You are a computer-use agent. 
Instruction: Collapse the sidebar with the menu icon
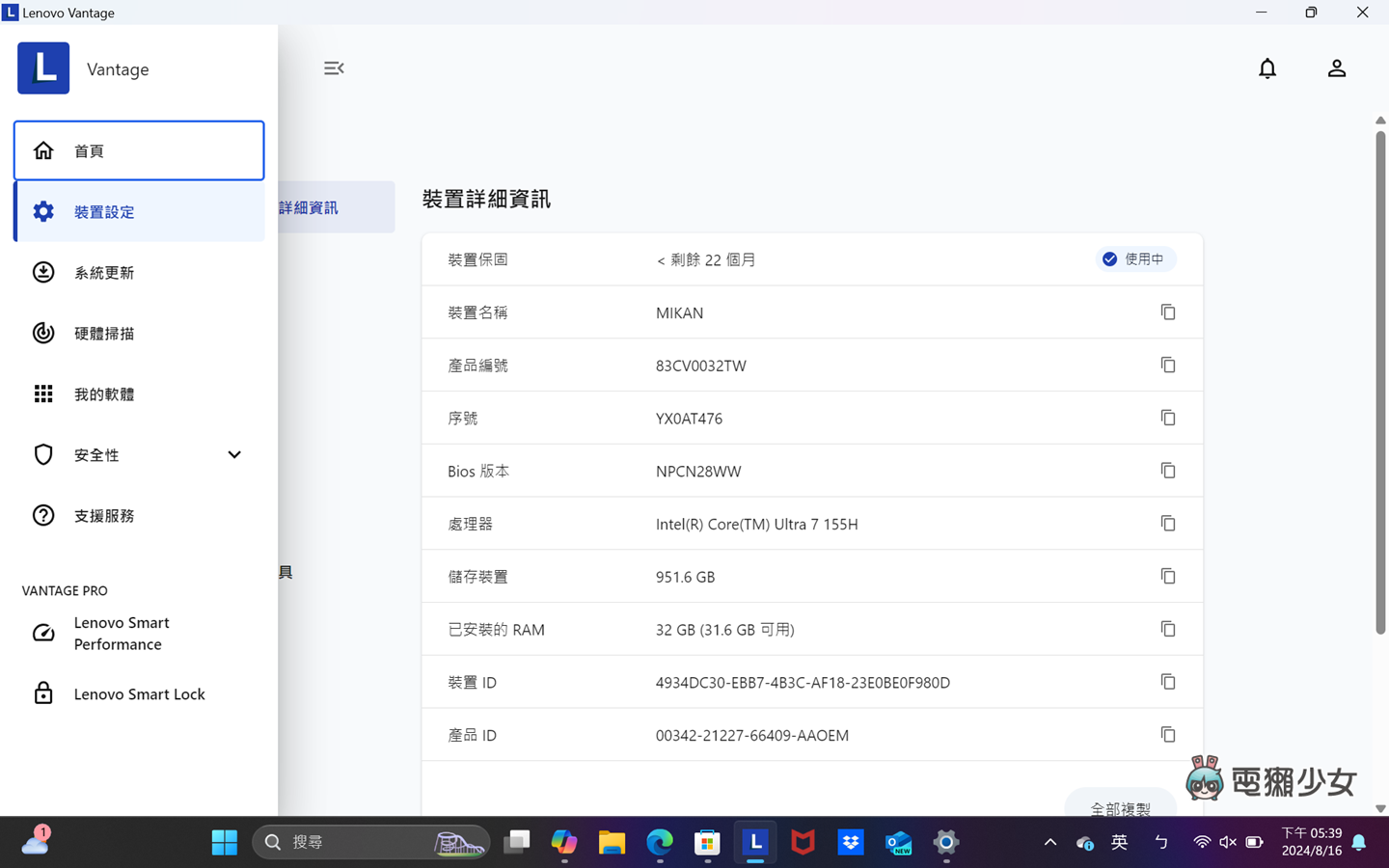pyautogui.click(x=334, y=68)
